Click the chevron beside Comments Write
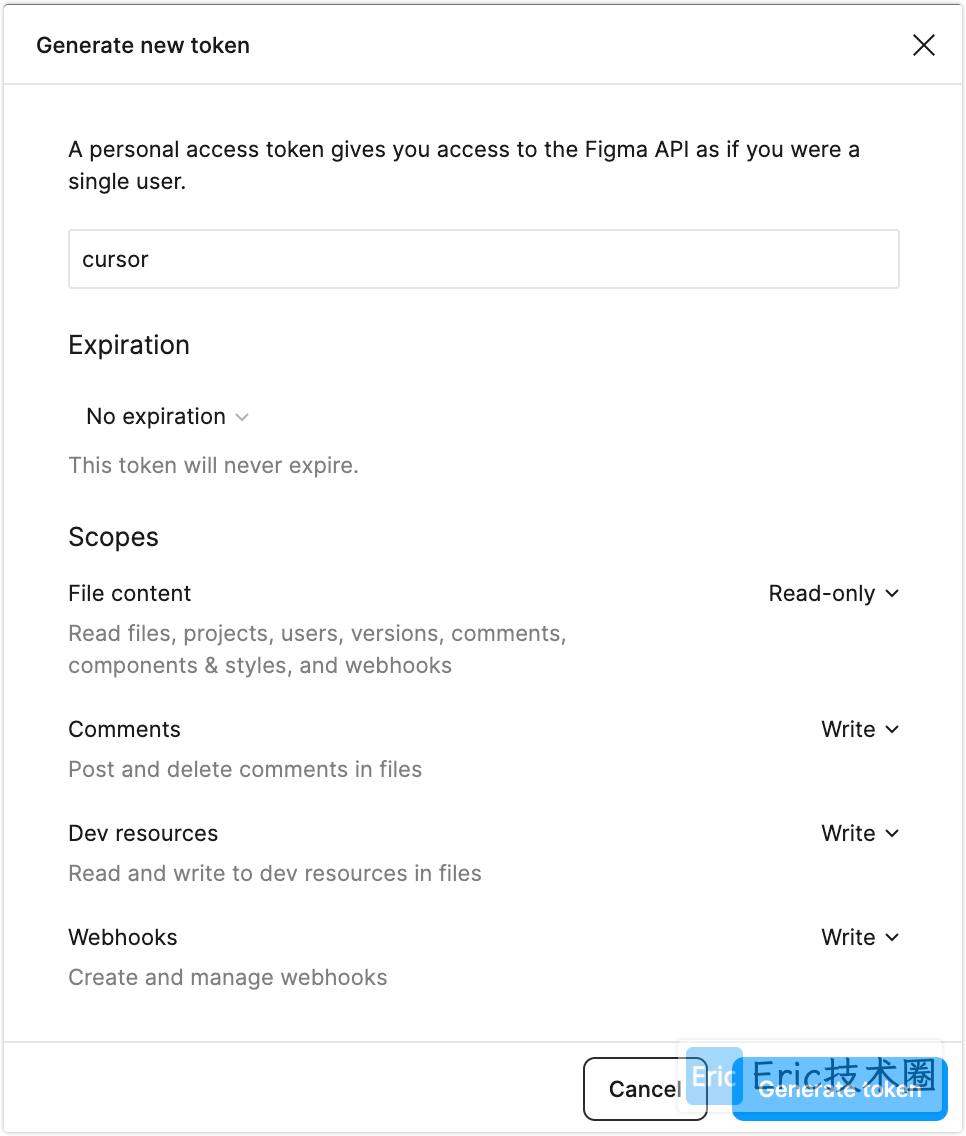Screen dimensions: 966x1136 pyautogui.click(x=894, y=729)
